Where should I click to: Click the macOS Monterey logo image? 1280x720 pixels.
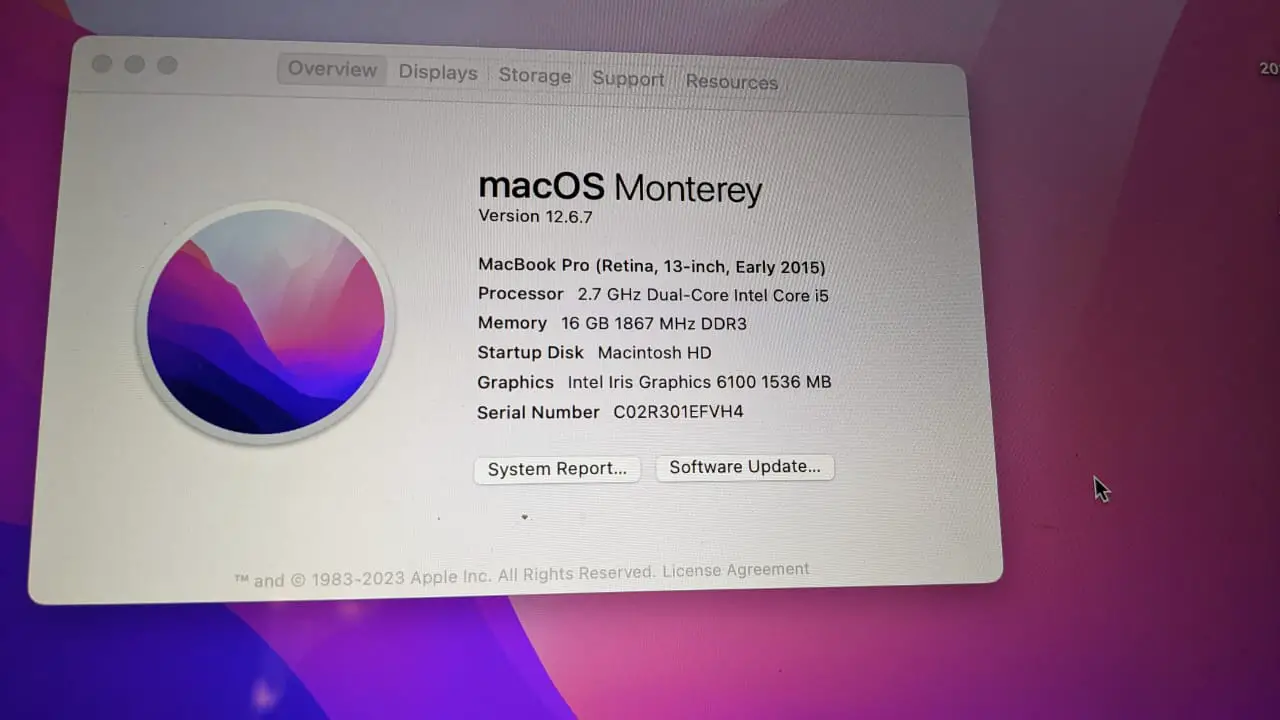pyautogui.click(x=265, y=322)
